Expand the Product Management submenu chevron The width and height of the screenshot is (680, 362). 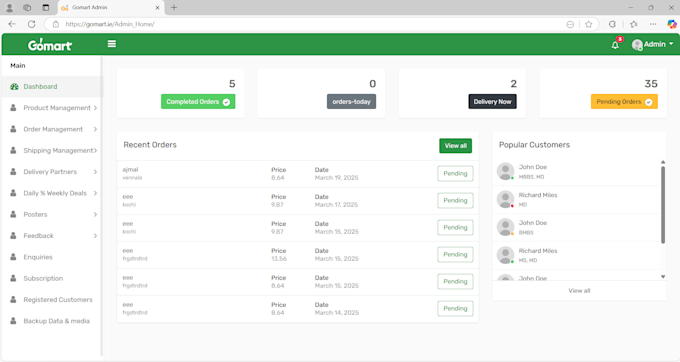95,108
